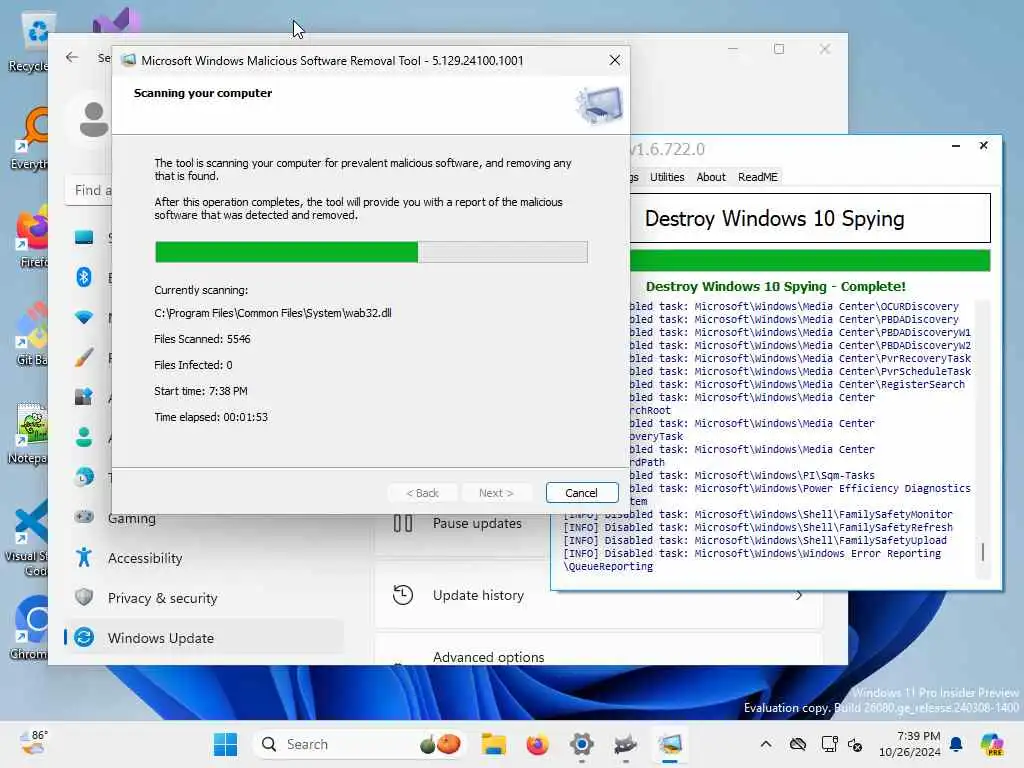Open Update history
The height and width of the screenshot is (768, 1024).
click(478, 595)
